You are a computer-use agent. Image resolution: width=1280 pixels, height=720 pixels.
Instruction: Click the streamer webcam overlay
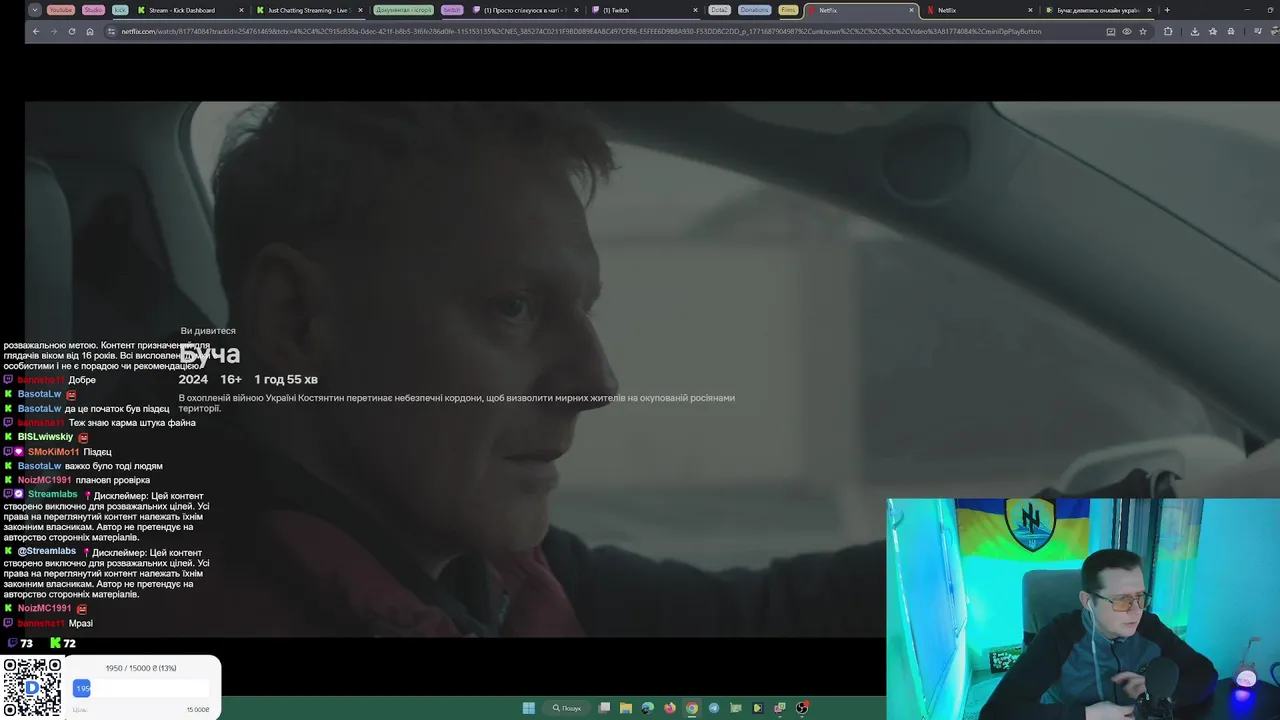pyautogui.click(x=1083, y=609)
